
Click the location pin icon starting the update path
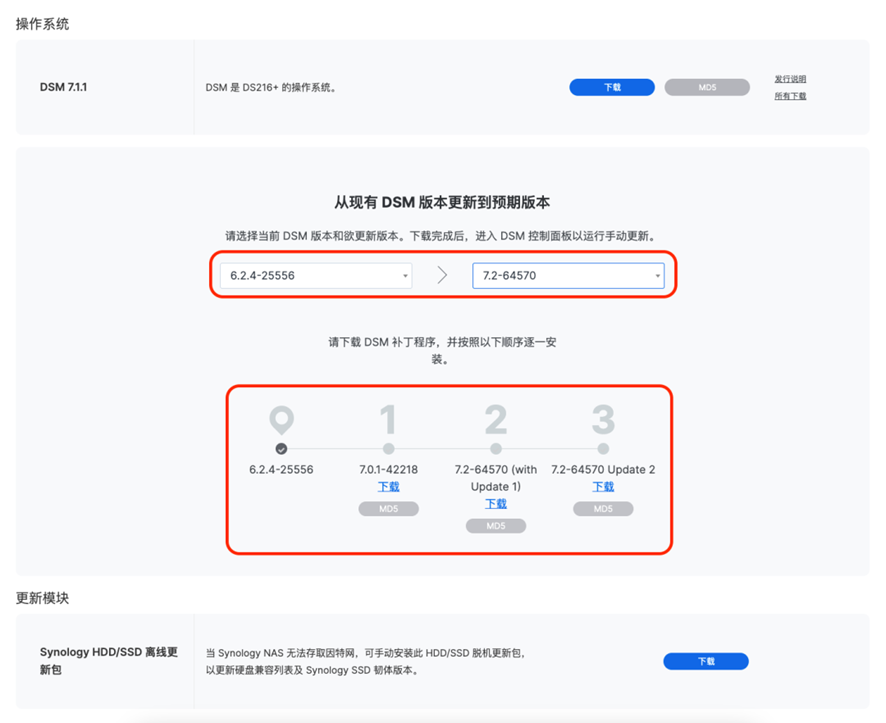point(281,420)
